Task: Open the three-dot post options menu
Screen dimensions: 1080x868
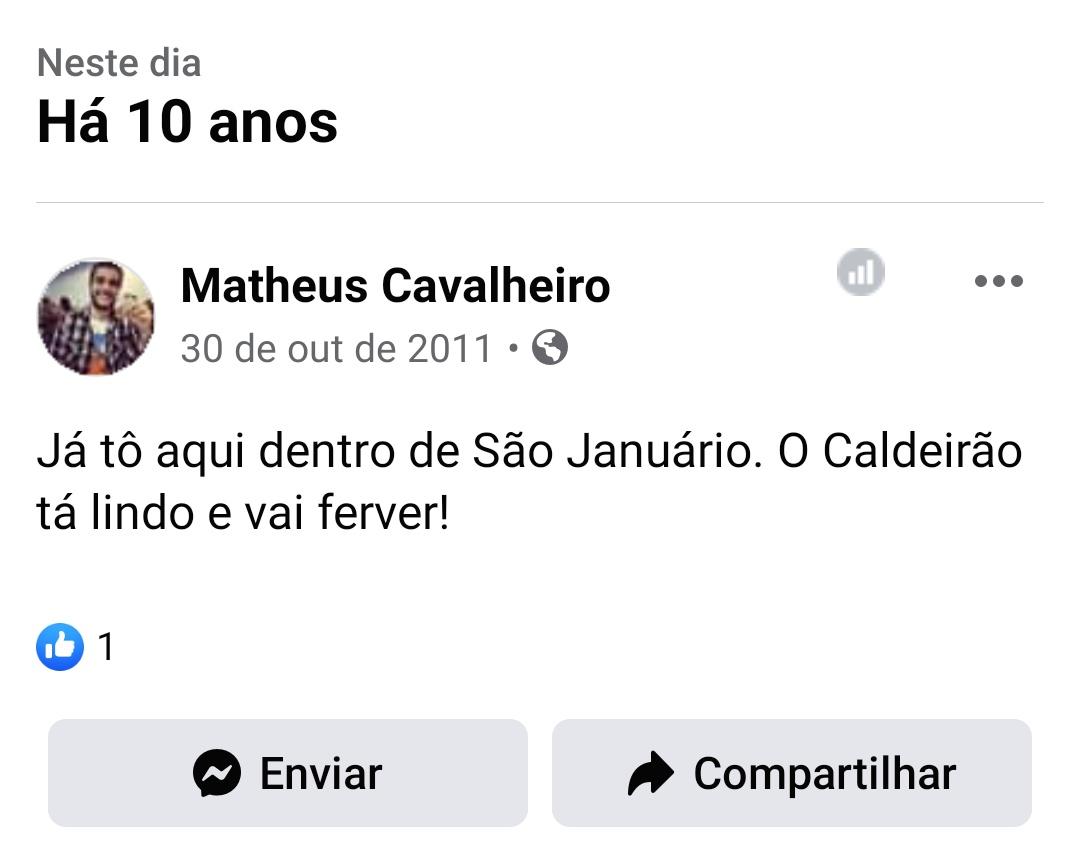Action: coord(998,281)
